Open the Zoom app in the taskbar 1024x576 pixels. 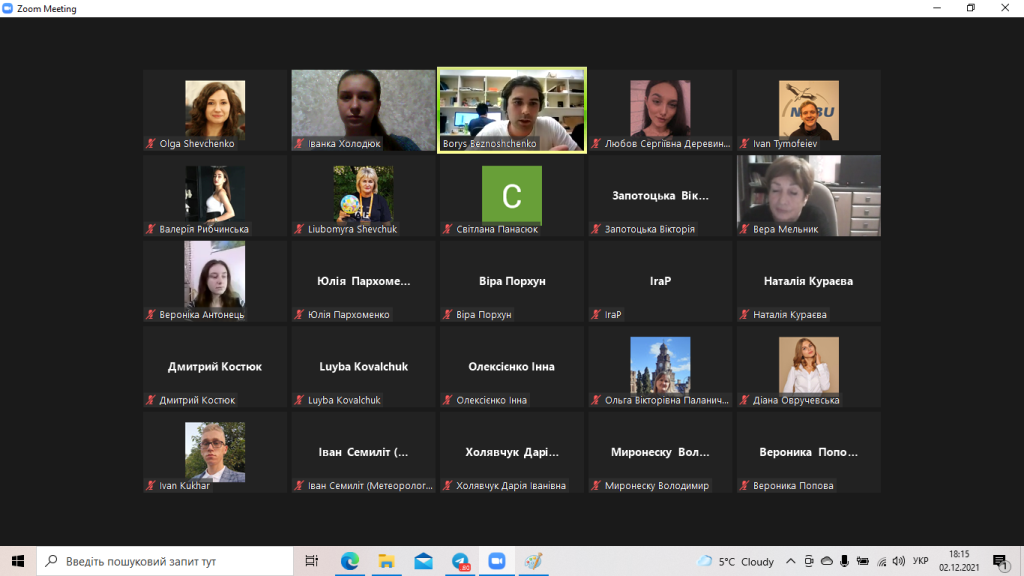(496, 561)
